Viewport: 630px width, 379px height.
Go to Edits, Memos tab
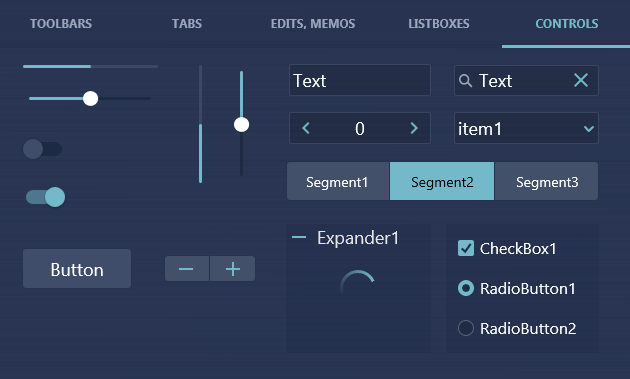pos(313,24)
